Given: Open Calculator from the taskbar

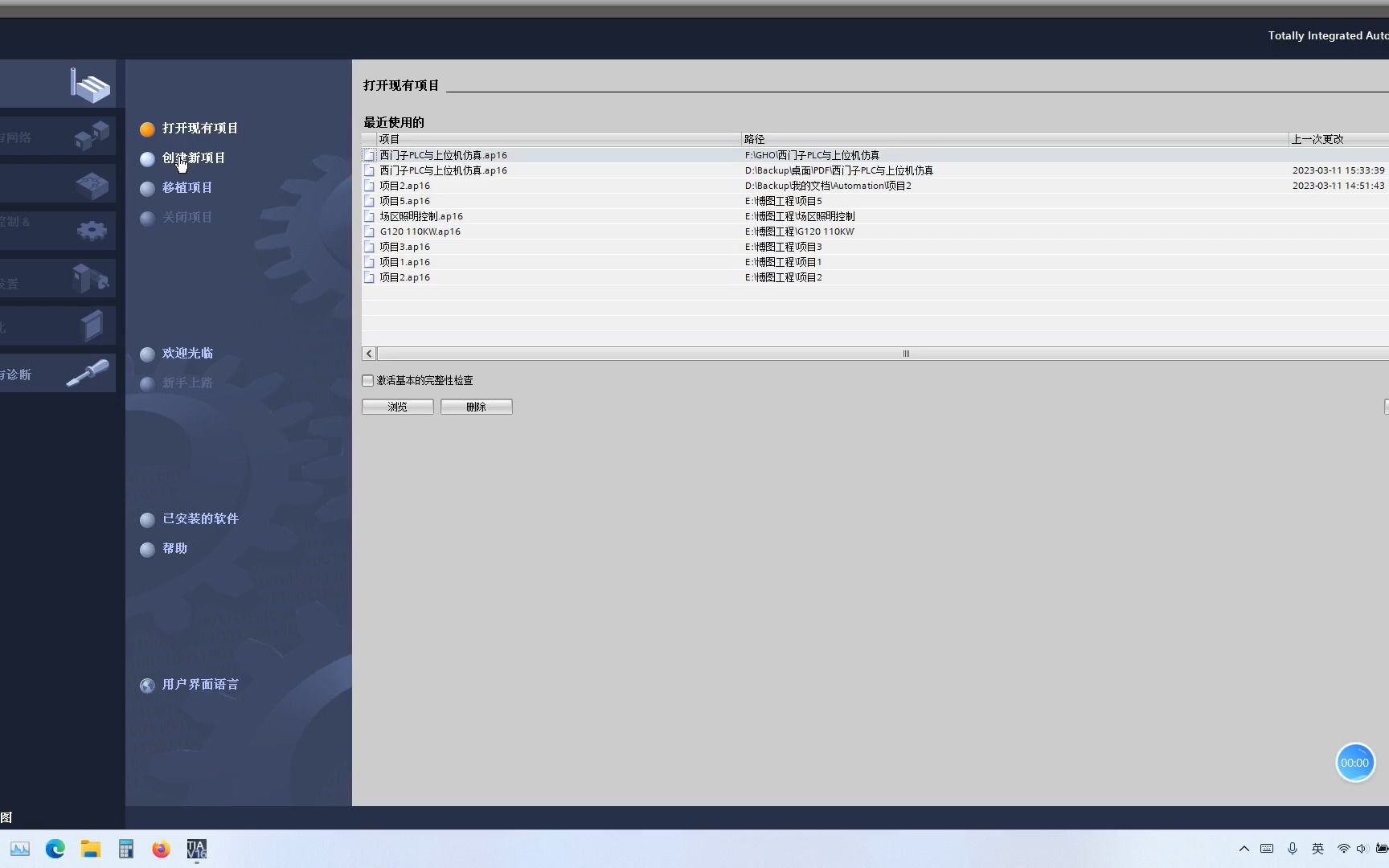Looking at the screenshot, I should 126,849.
